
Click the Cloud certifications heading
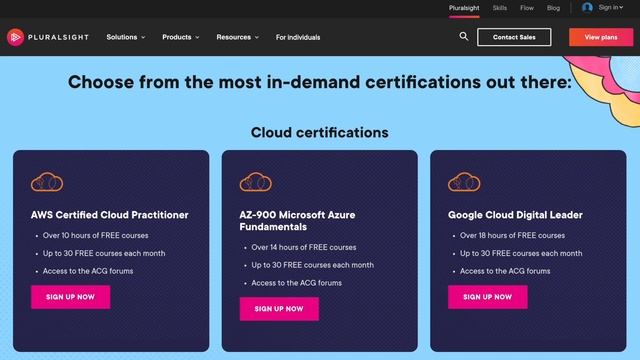[x=320, y=132]
